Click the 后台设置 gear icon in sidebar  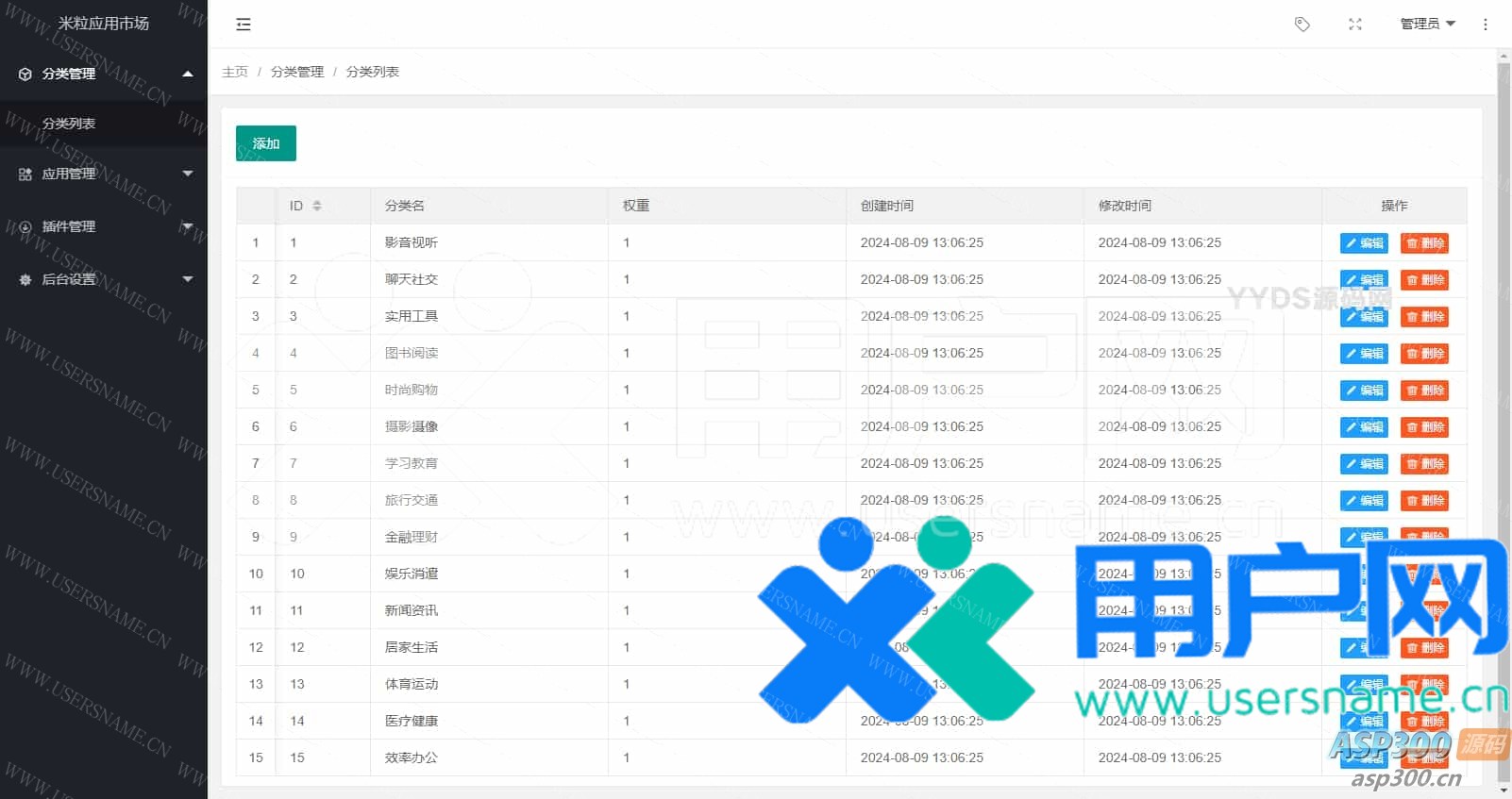pyautogui.click(x=25, y=279)
